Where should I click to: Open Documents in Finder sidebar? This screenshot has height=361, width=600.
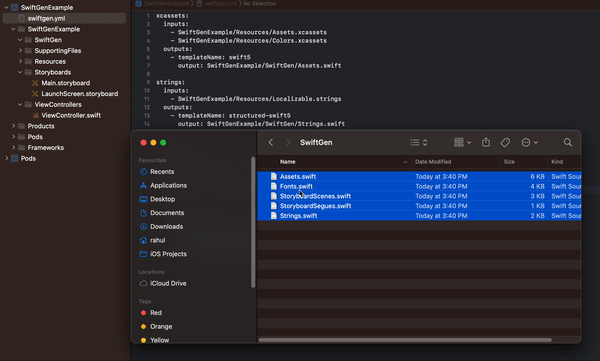click(162, 213)
